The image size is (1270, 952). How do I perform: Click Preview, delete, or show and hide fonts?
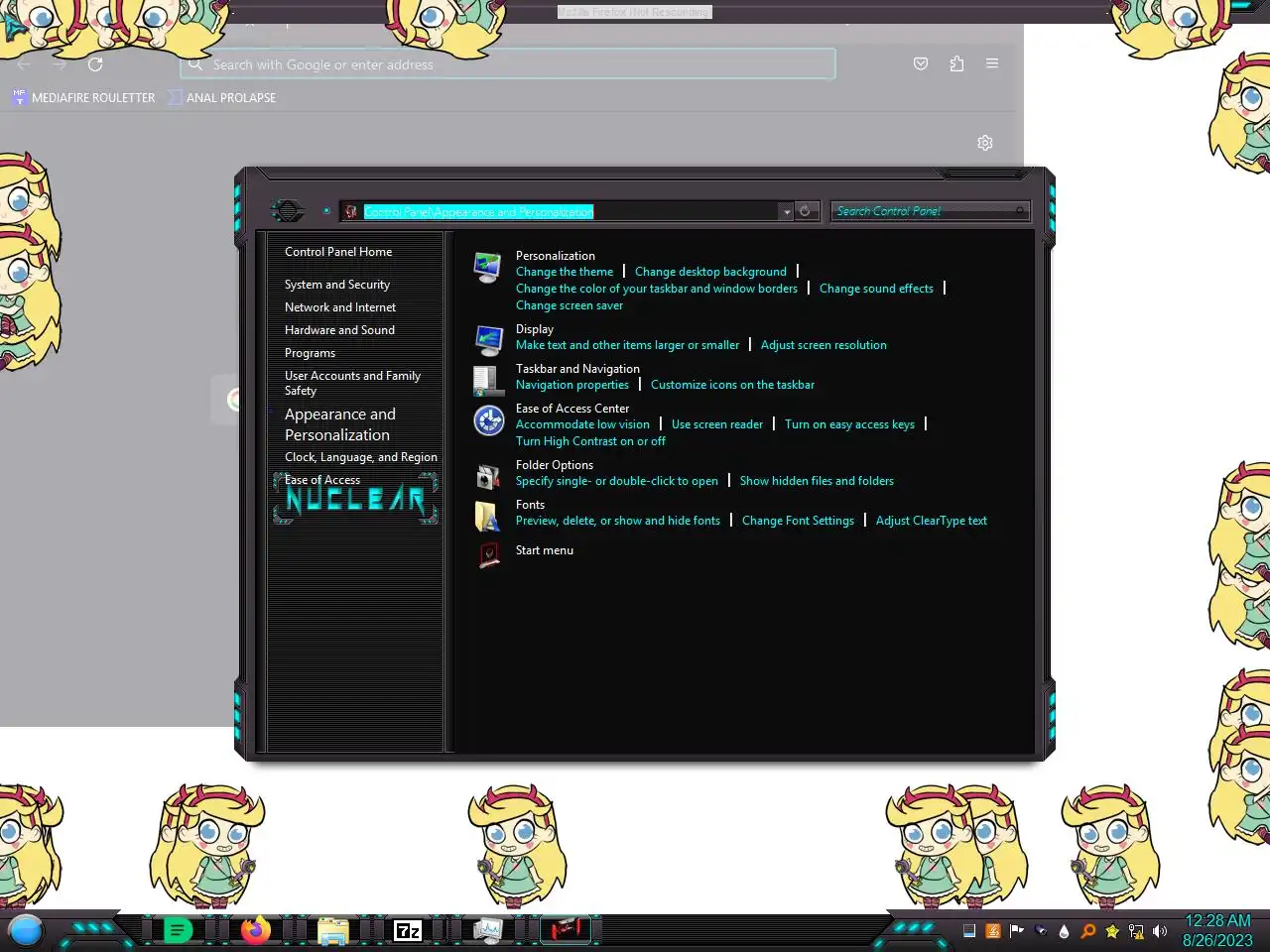618,521
